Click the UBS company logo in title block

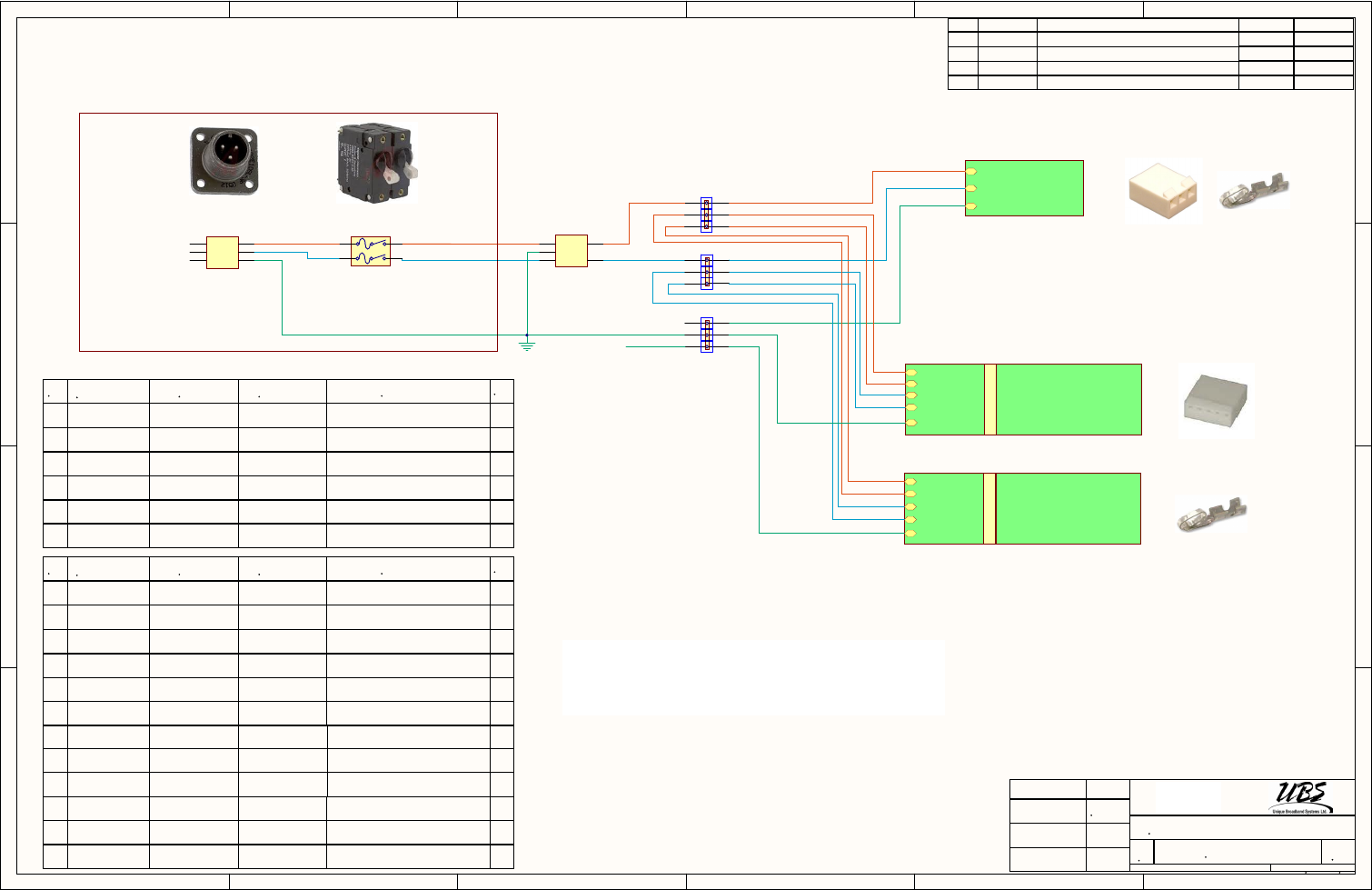pyautogui.click(x=1302, y=798)
